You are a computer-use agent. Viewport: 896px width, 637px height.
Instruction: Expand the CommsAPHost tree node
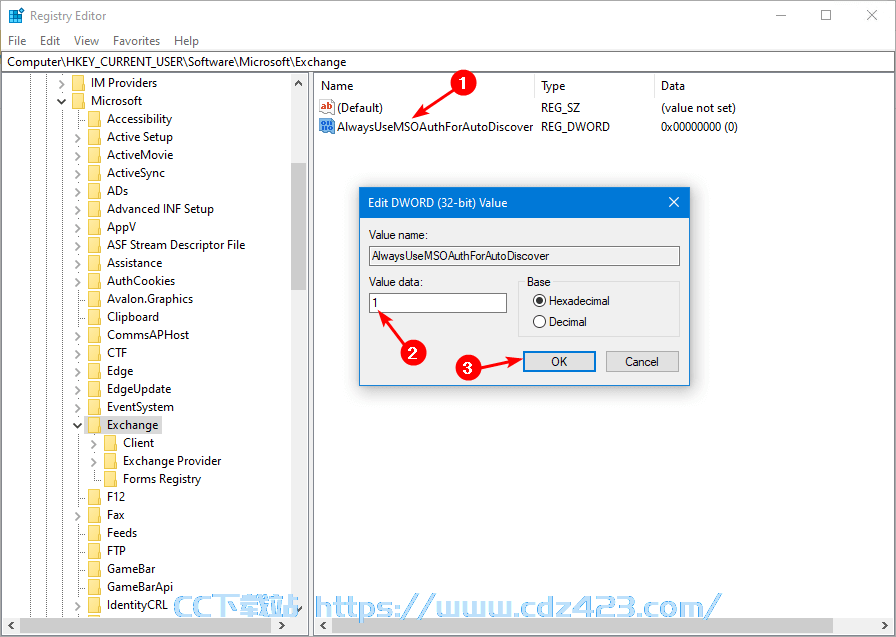click(x=78, y=335)
